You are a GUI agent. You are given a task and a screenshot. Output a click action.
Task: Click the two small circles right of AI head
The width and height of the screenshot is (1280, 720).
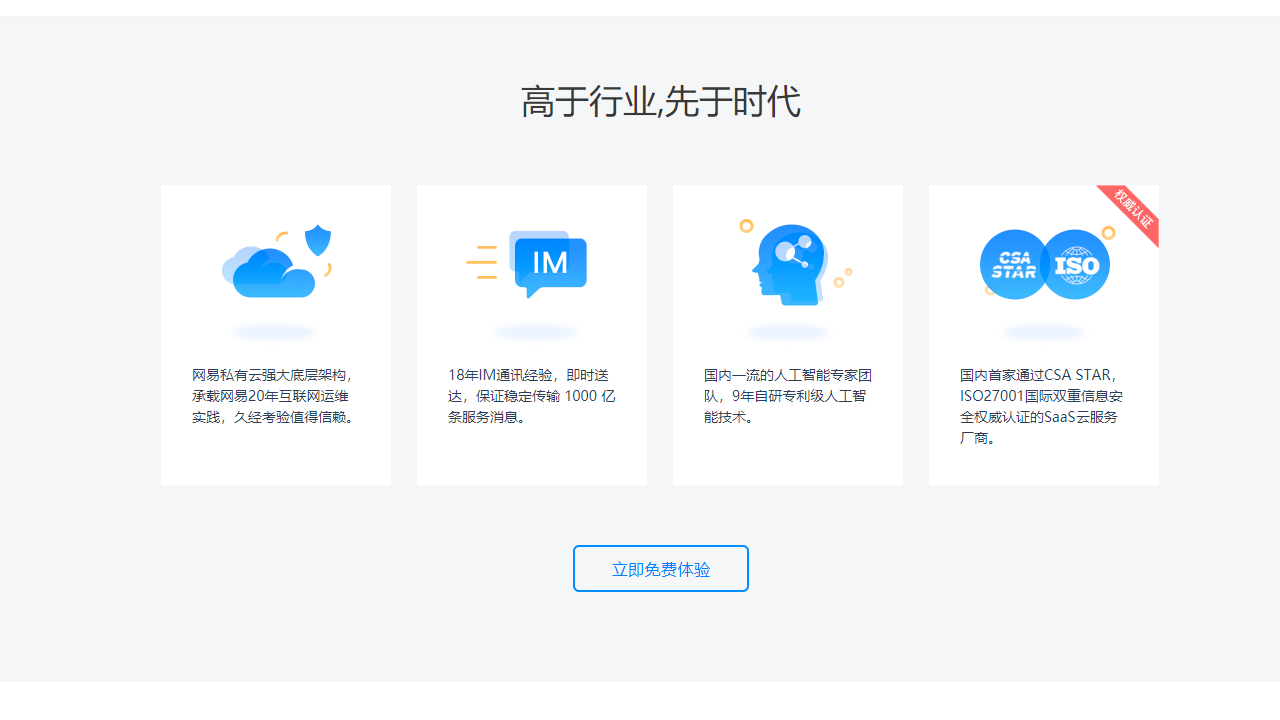(x=843, y=278)
